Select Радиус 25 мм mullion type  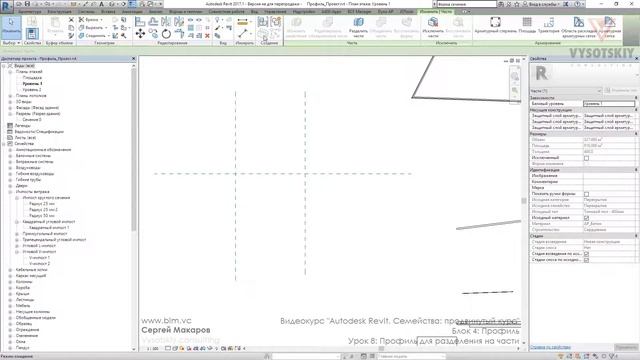42,204
